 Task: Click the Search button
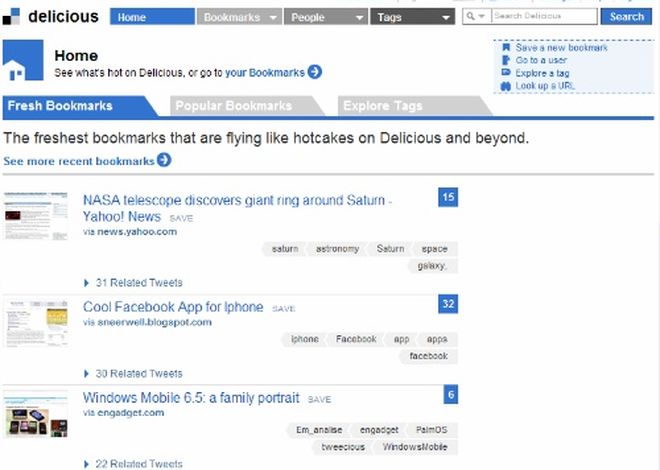pos(626,16)
